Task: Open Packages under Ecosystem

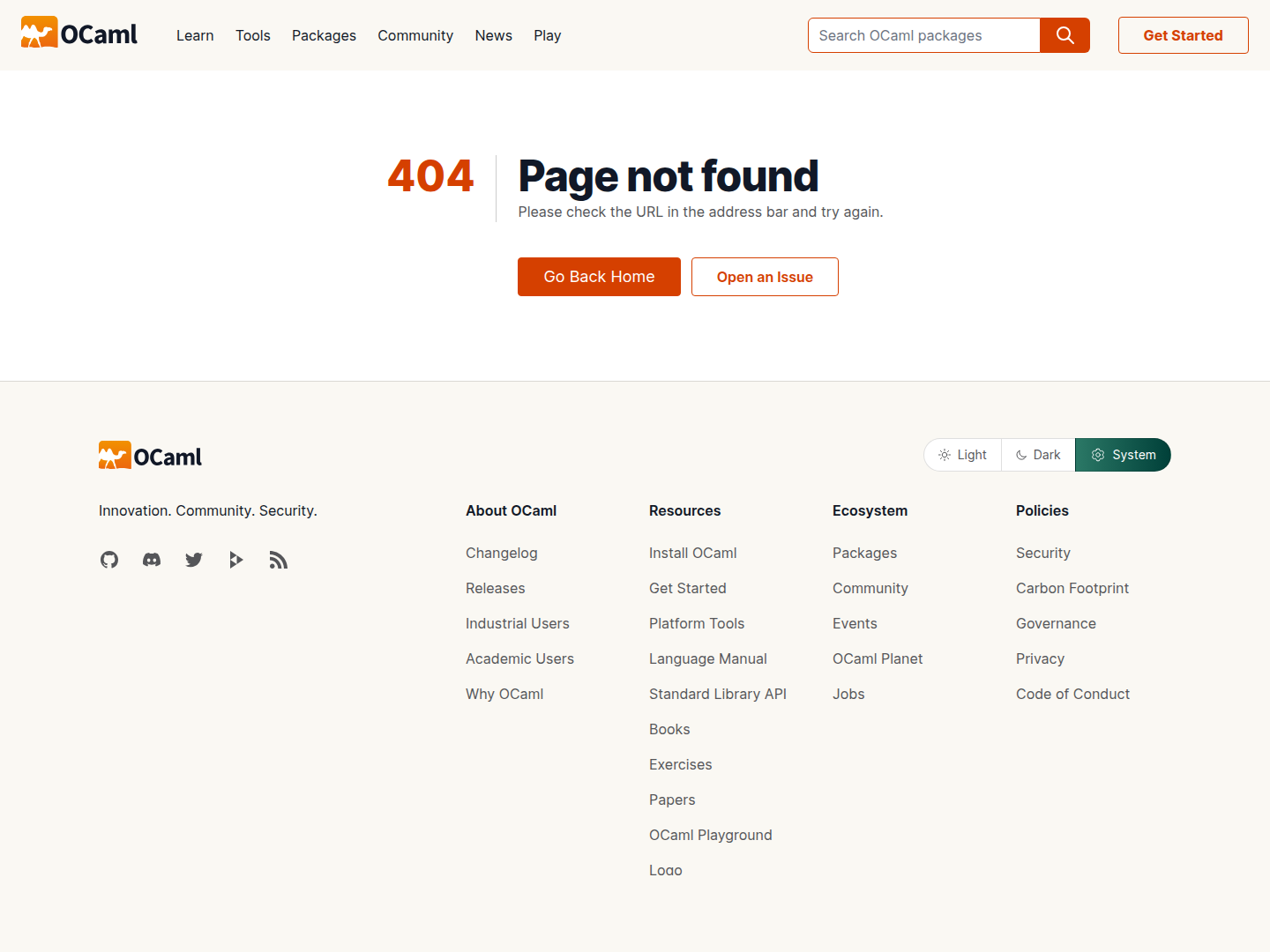Action: [864, 553]
